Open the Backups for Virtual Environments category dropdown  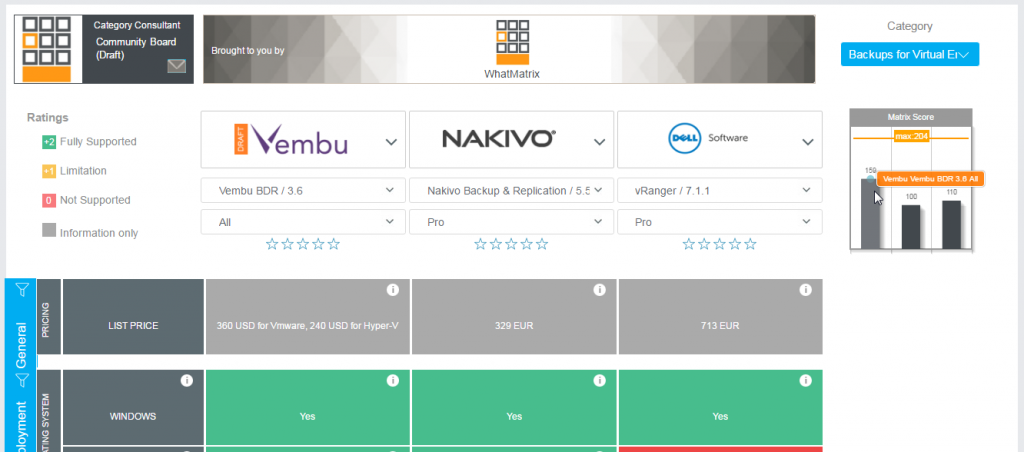(x=910, y=55)
